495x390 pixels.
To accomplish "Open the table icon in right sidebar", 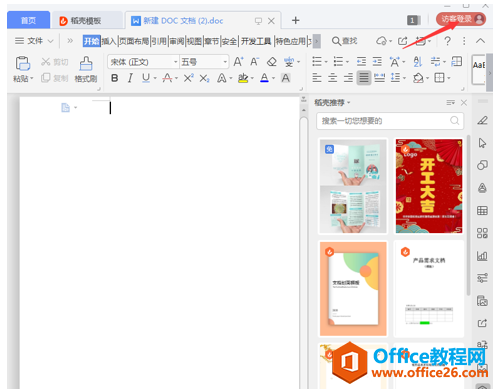I will point(482,211).
